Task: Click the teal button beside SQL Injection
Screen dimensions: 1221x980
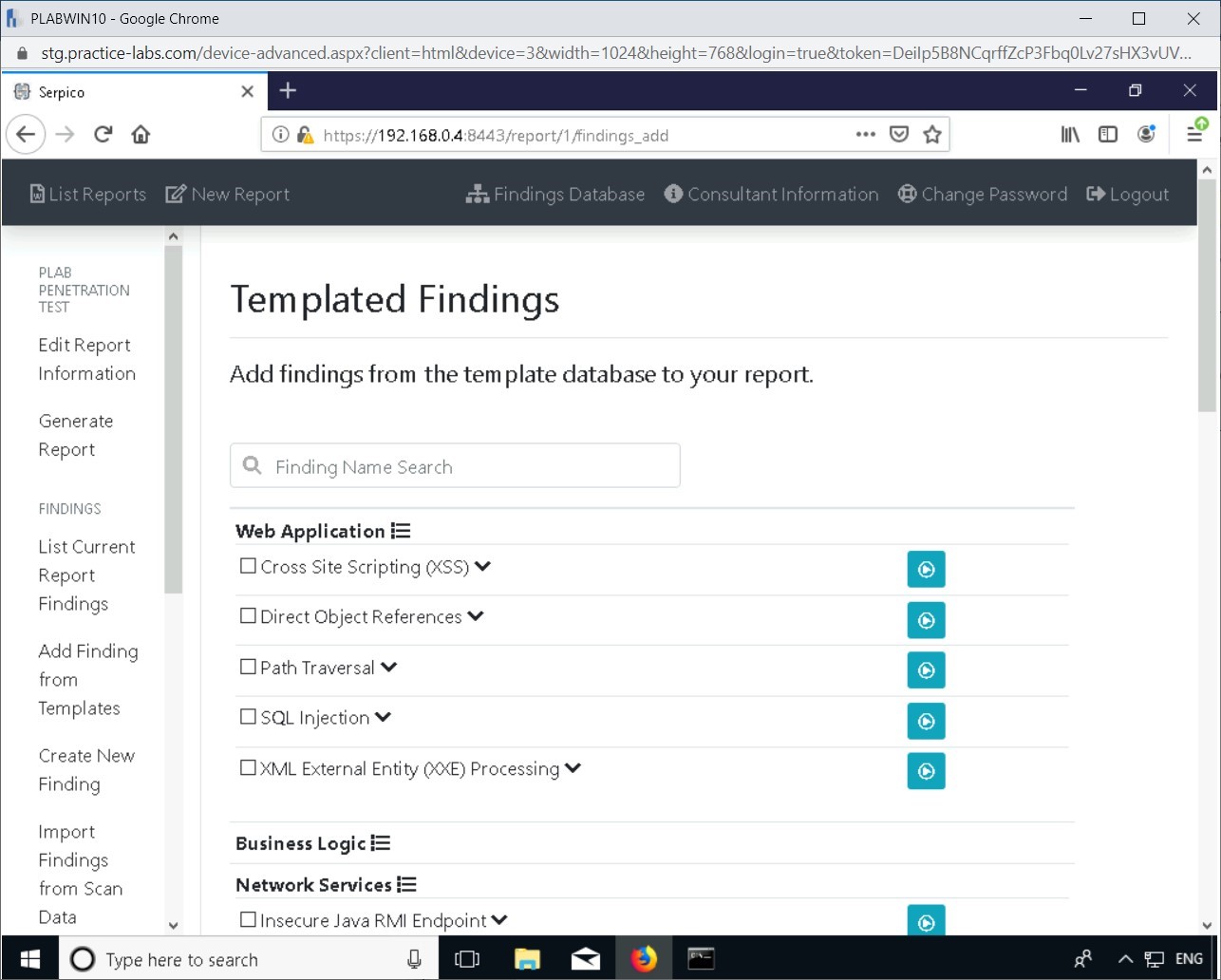Action: 926,721
